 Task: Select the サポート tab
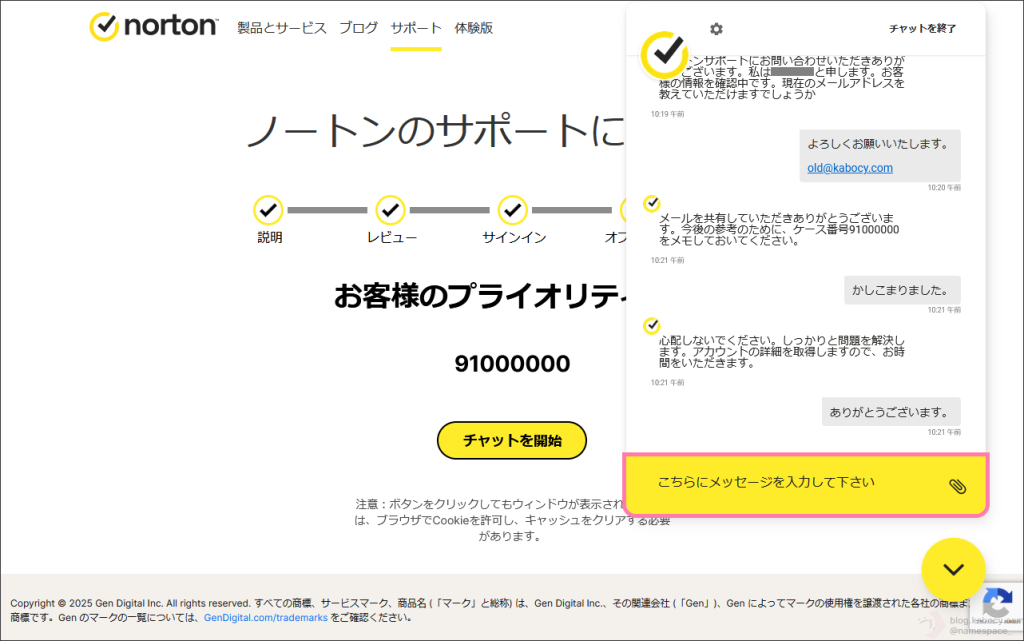click(x=416, y=28)
